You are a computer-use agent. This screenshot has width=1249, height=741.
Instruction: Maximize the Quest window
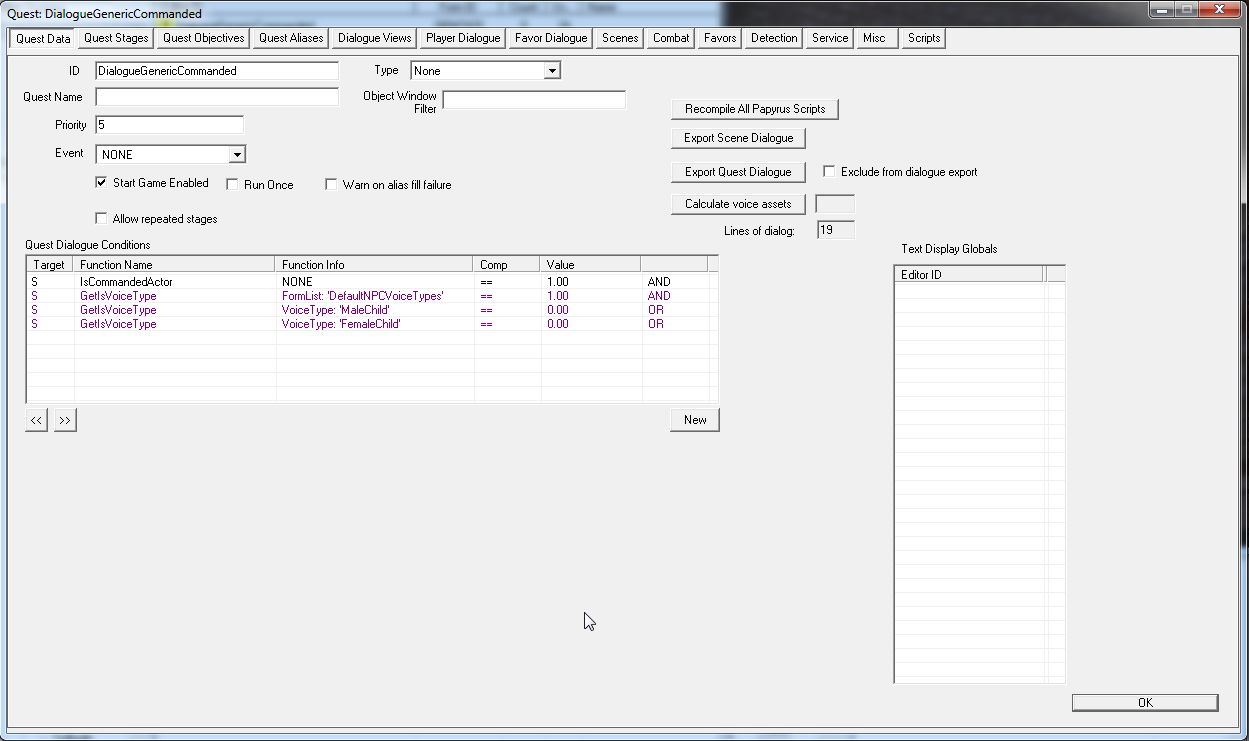[1186, 9]
